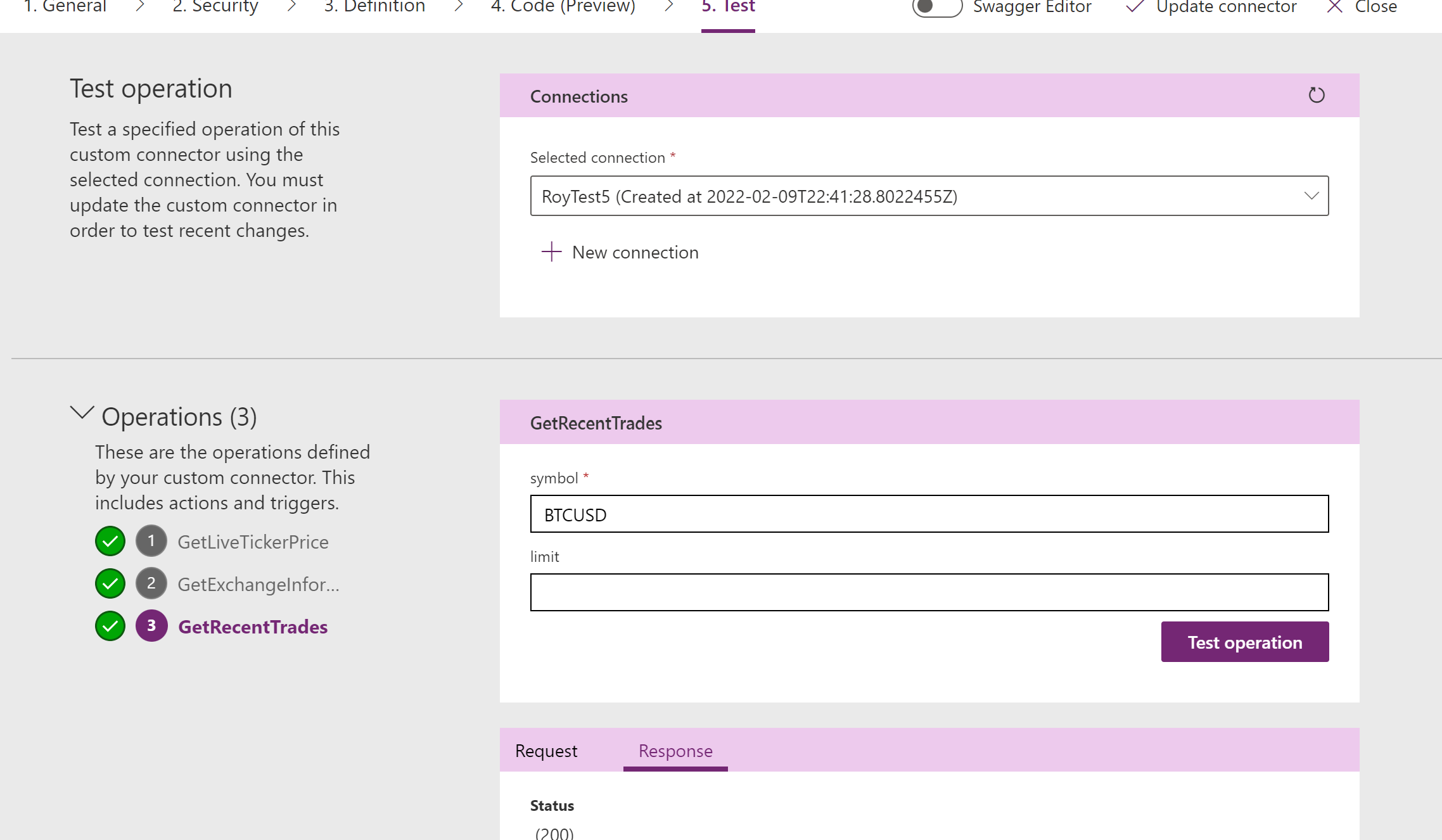The image size is (1442, 840).
Task: Toggle the Swagger Editor switch
Action: click(x=936, y=7)
